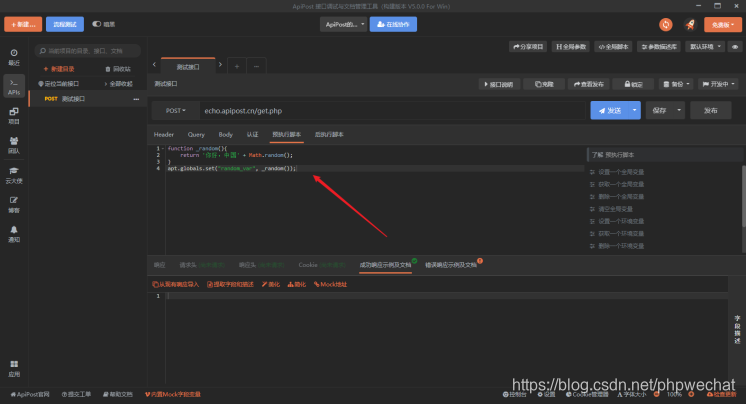Click the 新建 new button

coord(23,24)
